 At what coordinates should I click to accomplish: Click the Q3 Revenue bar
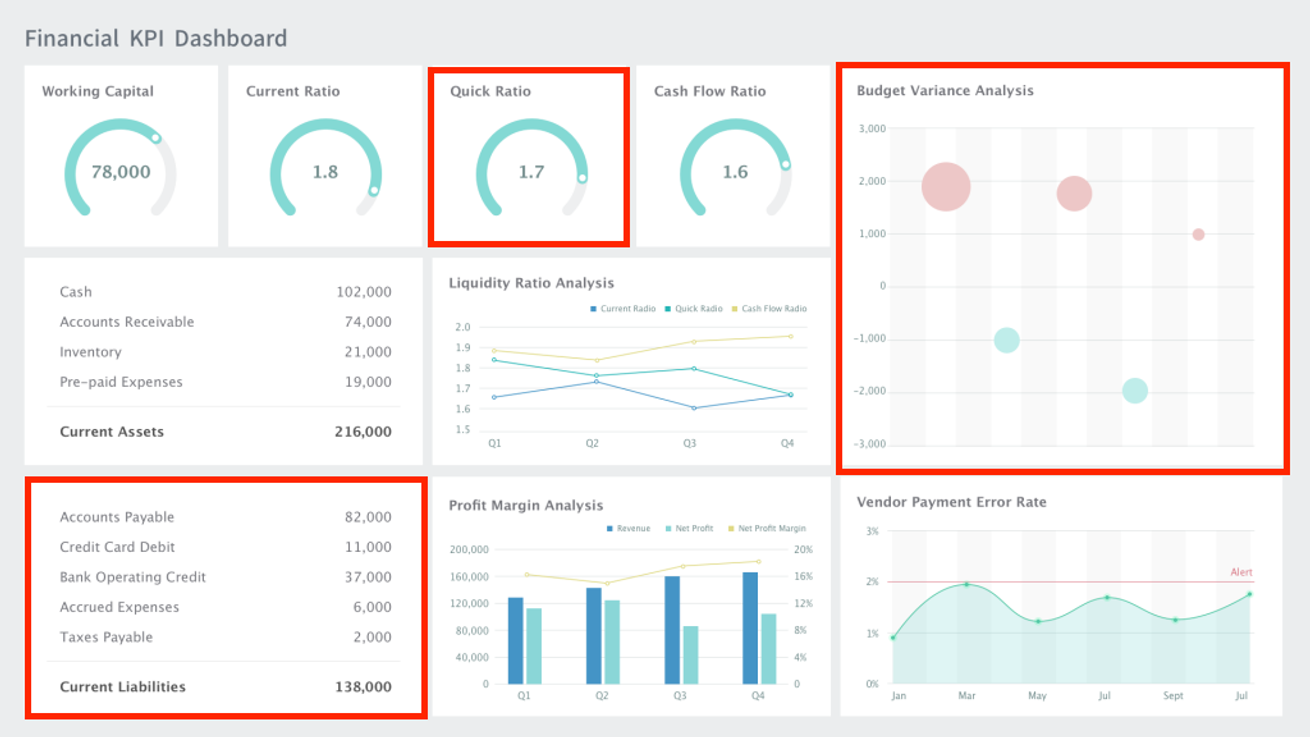click(x=672, y=630)
